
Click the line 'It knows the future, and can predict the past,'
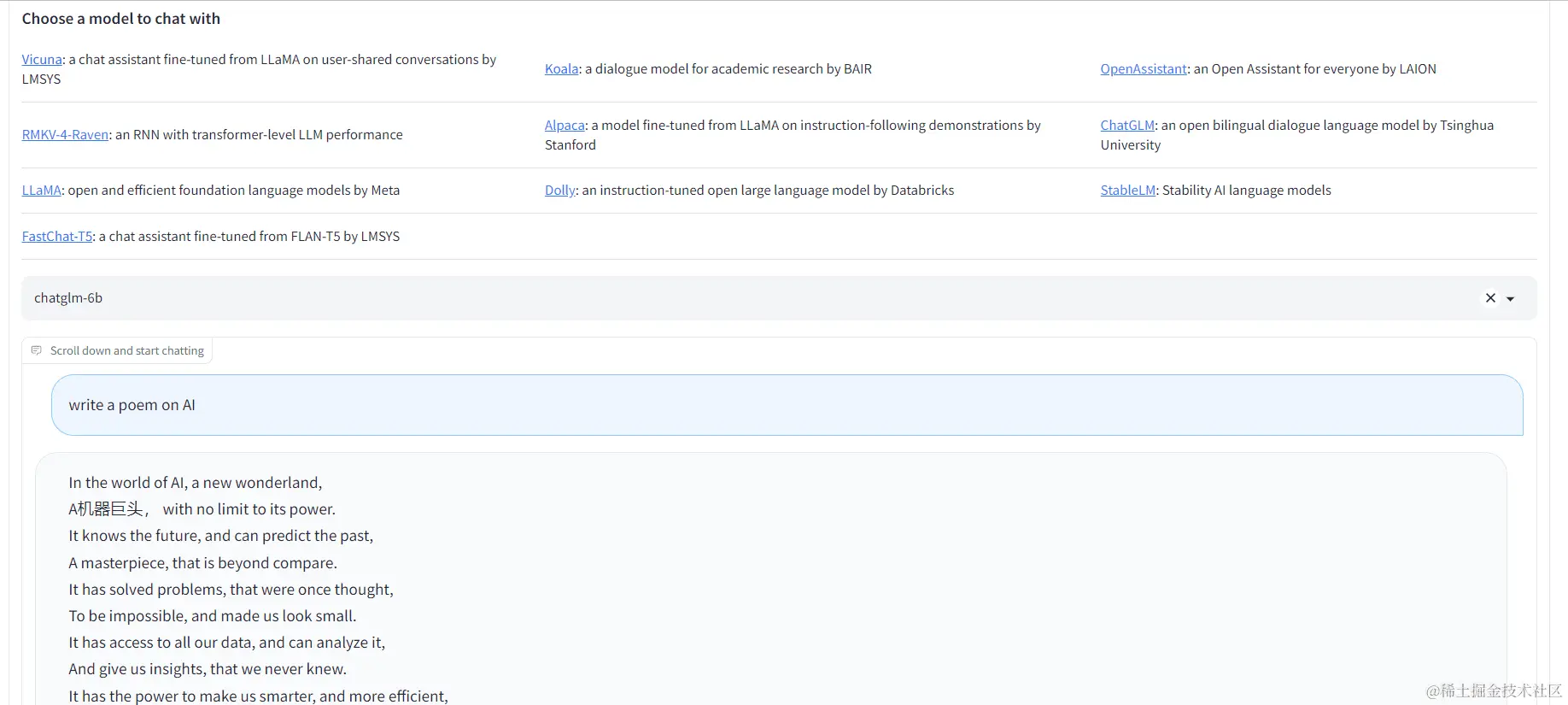221,536
